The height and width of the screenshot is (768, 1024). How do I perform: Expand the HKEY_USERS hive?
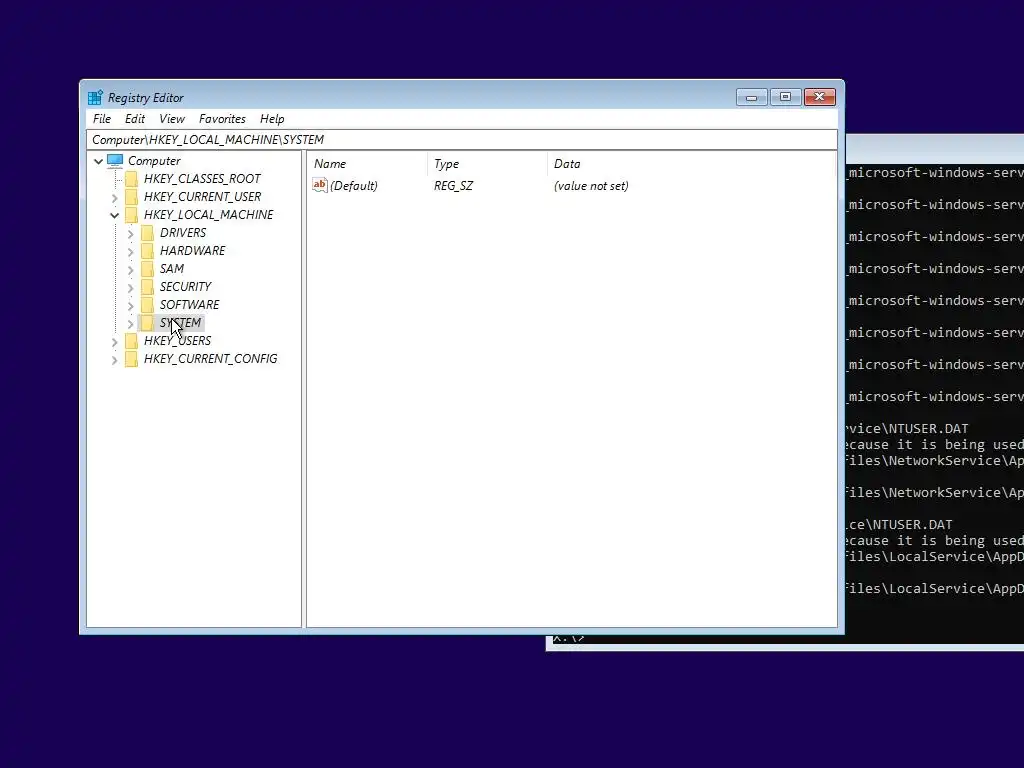pos(115,342)
